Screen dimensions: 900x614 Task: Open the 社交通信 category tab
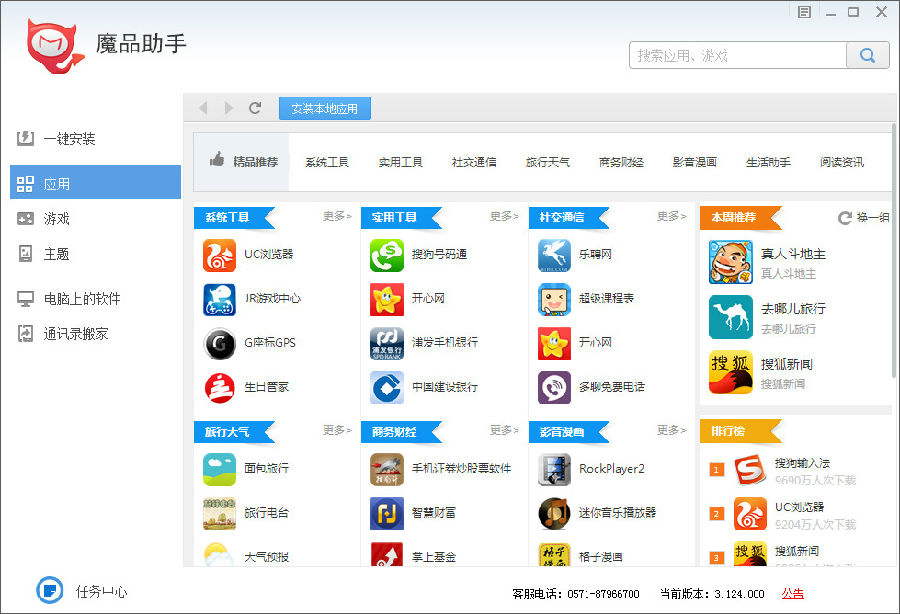pyautogui.click(x=474, y=162)
